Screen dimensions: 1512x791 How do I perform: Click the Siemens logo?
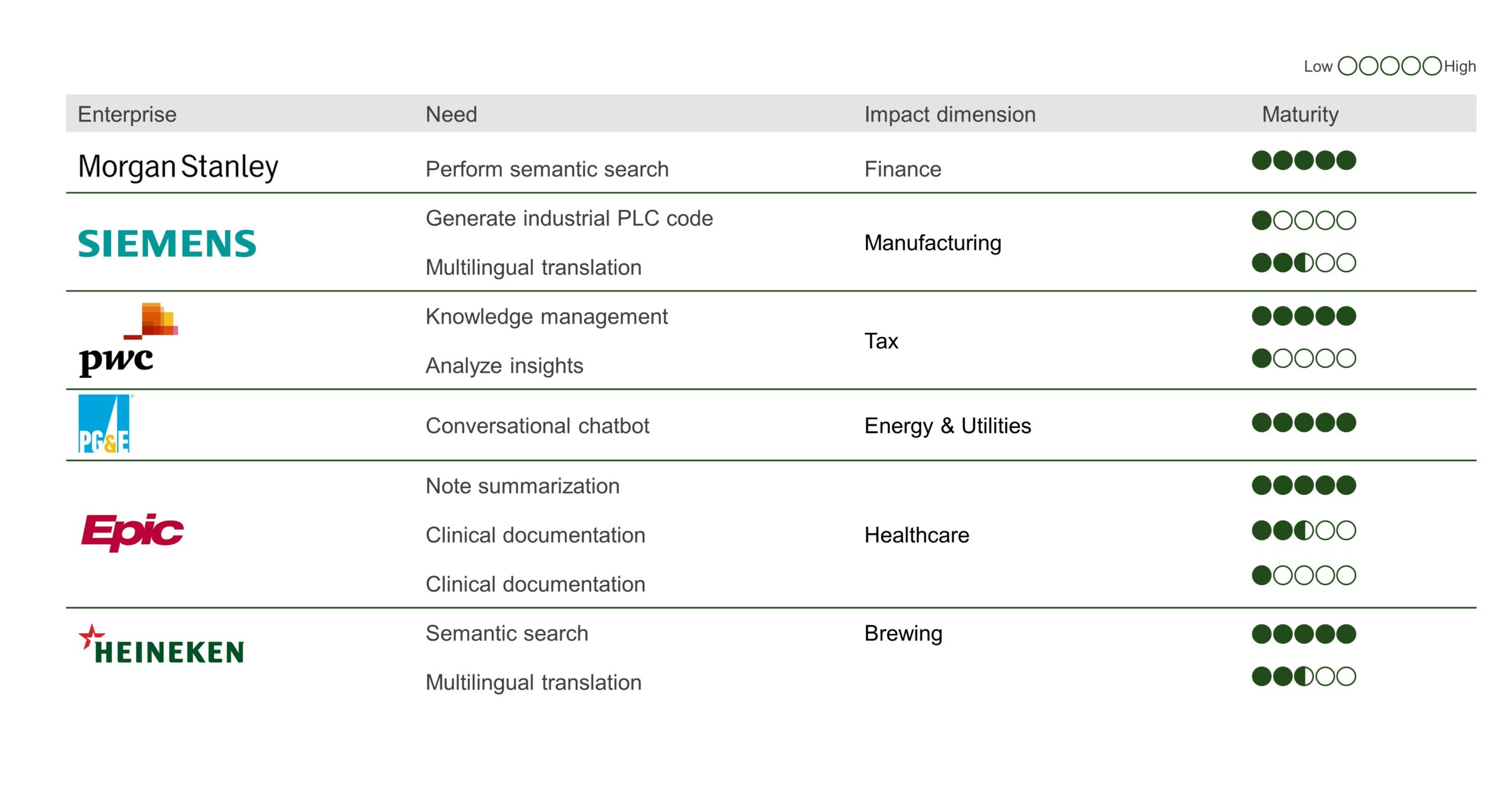167,244
